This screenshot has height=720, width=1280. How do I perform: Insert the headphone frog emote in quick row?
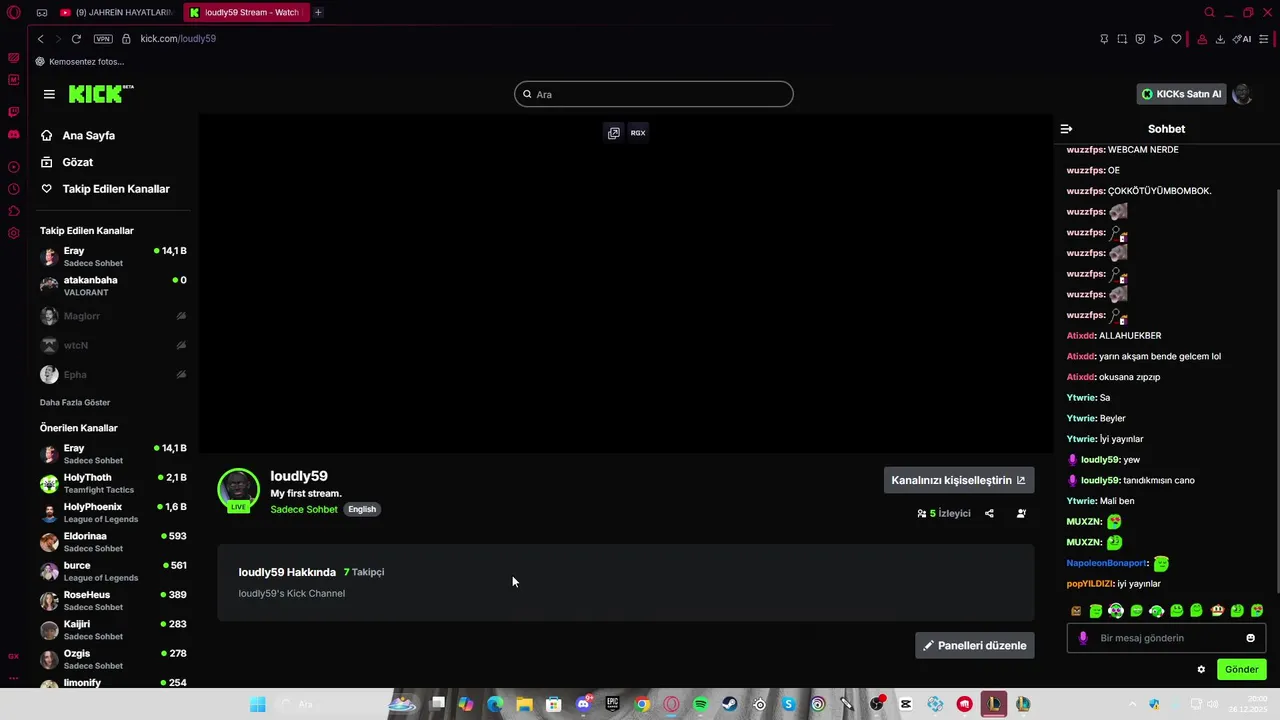[1157, 611]
